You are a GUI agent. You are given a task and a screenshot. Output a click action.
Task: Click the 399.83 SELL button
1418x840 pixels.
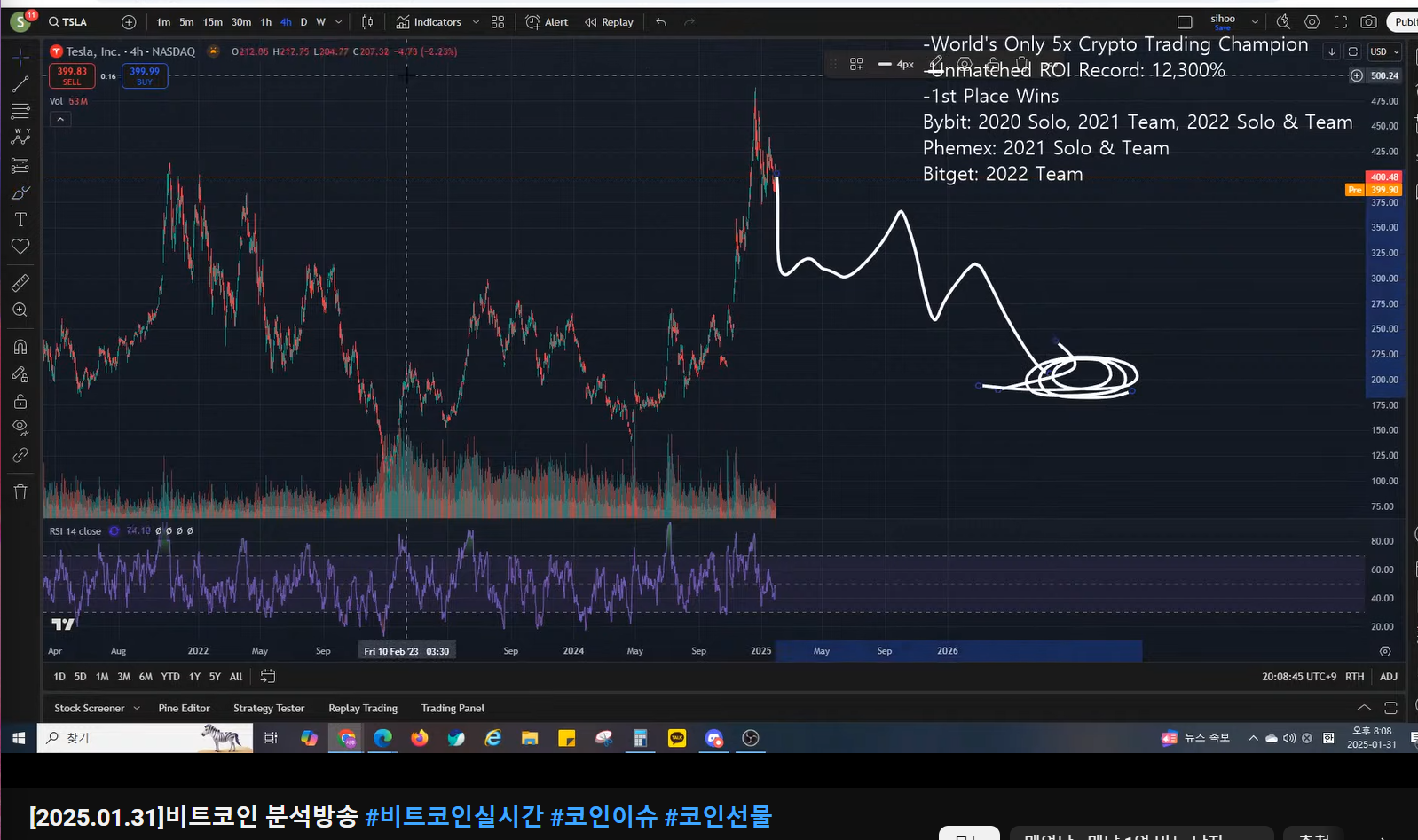[72, 76]
